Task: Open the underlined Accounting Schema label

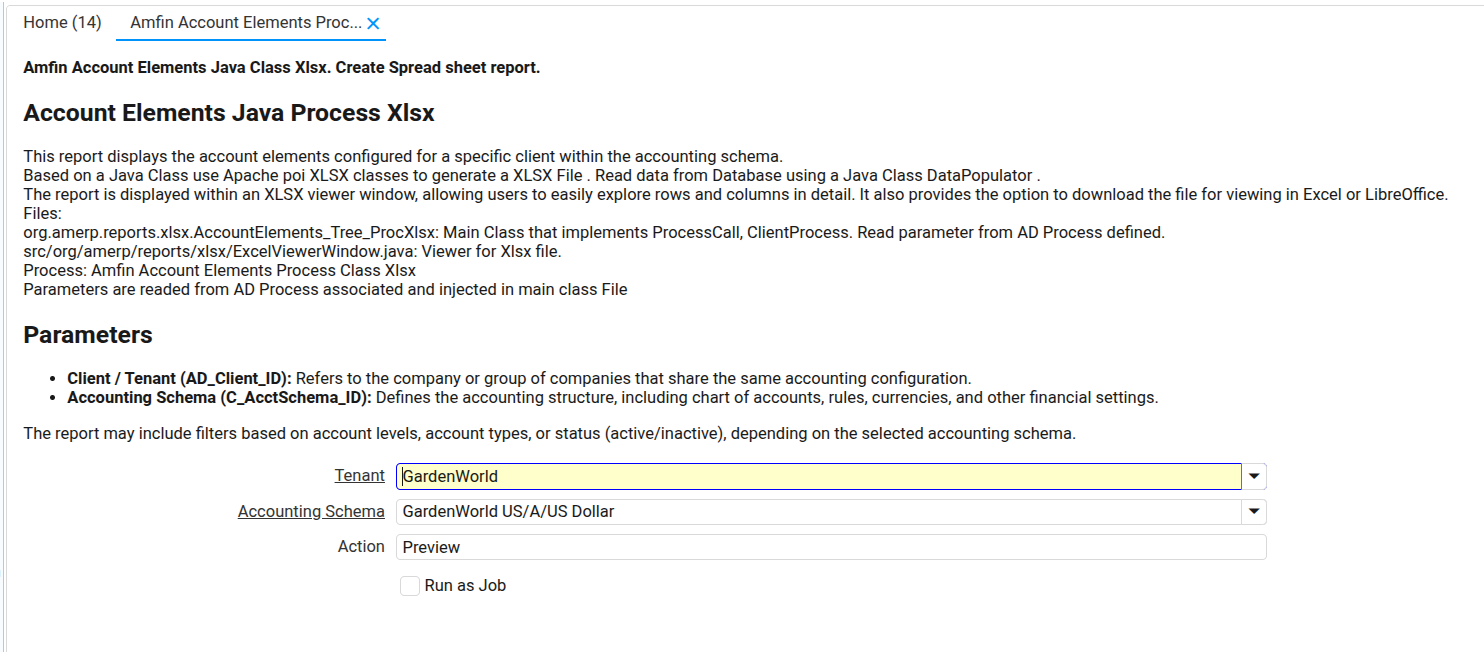Action: point(311,511)
